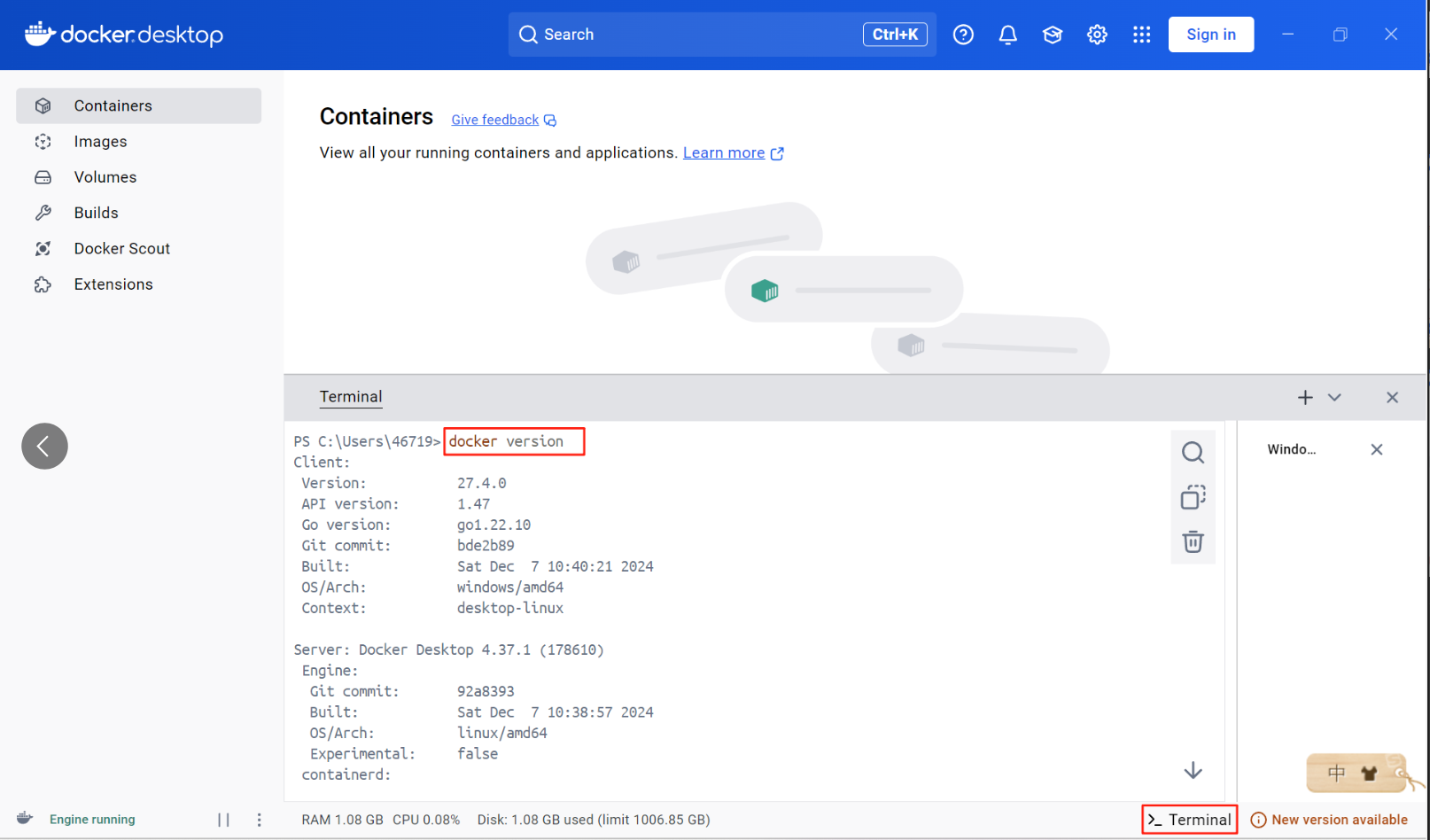Click the info icon beside New version available

pyautogui.click(x=1258, y=820)
